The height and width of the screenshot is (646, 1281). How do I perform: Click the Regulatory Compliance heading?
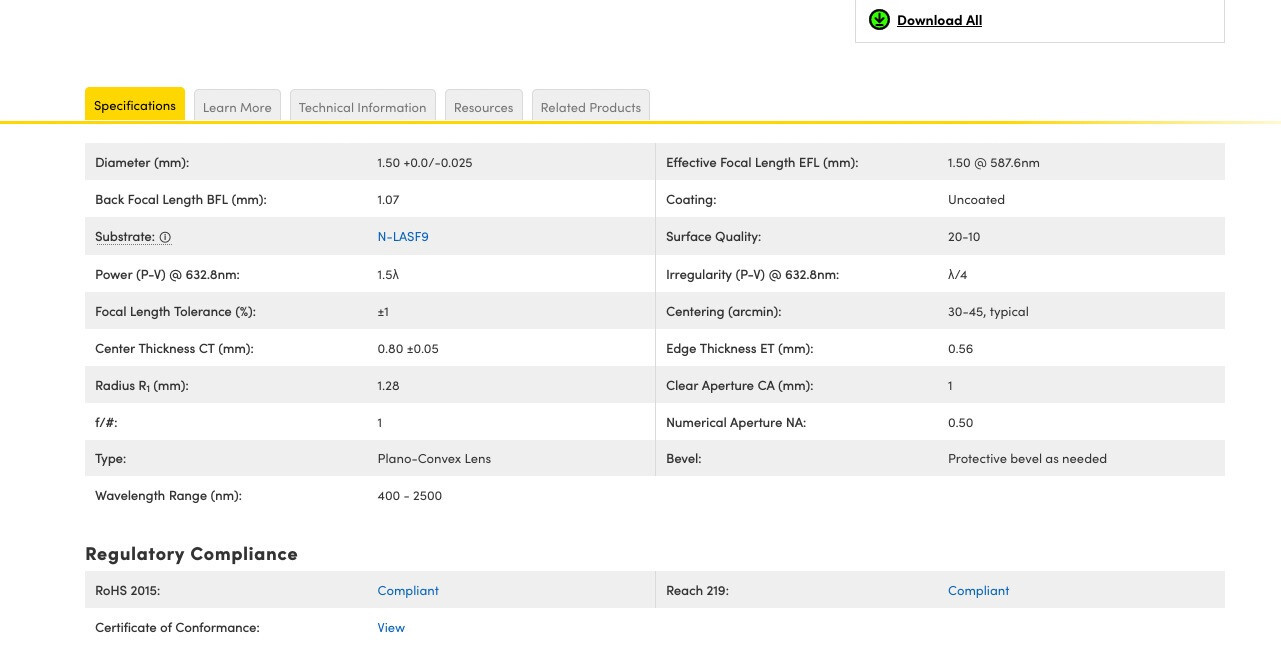click(191, 554)
